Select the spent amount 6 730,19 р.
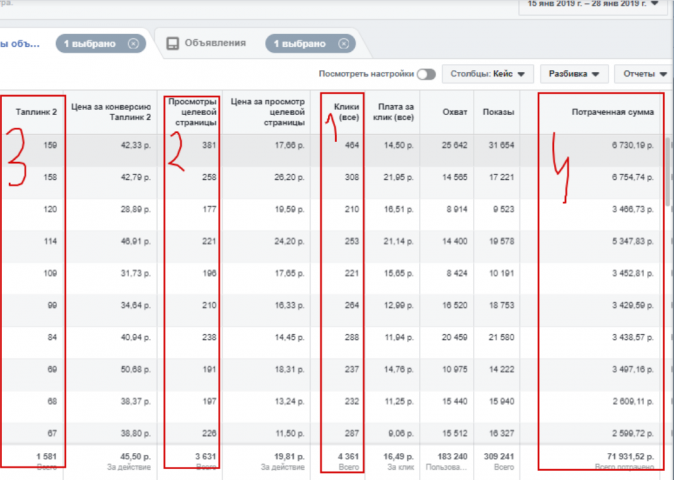 632,146
